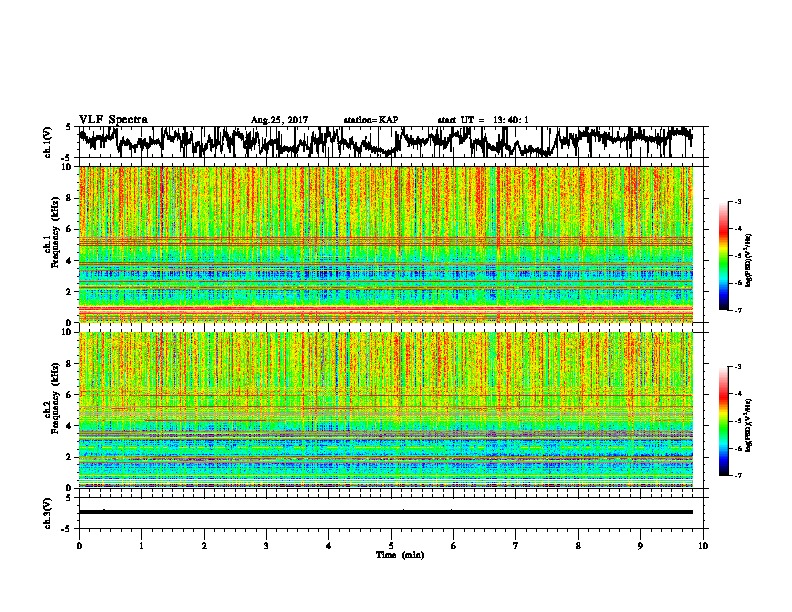The image size is (792, 612).
Task: Click the "-7" label on ch.2 color bar
Action: [x=737, y=475]
